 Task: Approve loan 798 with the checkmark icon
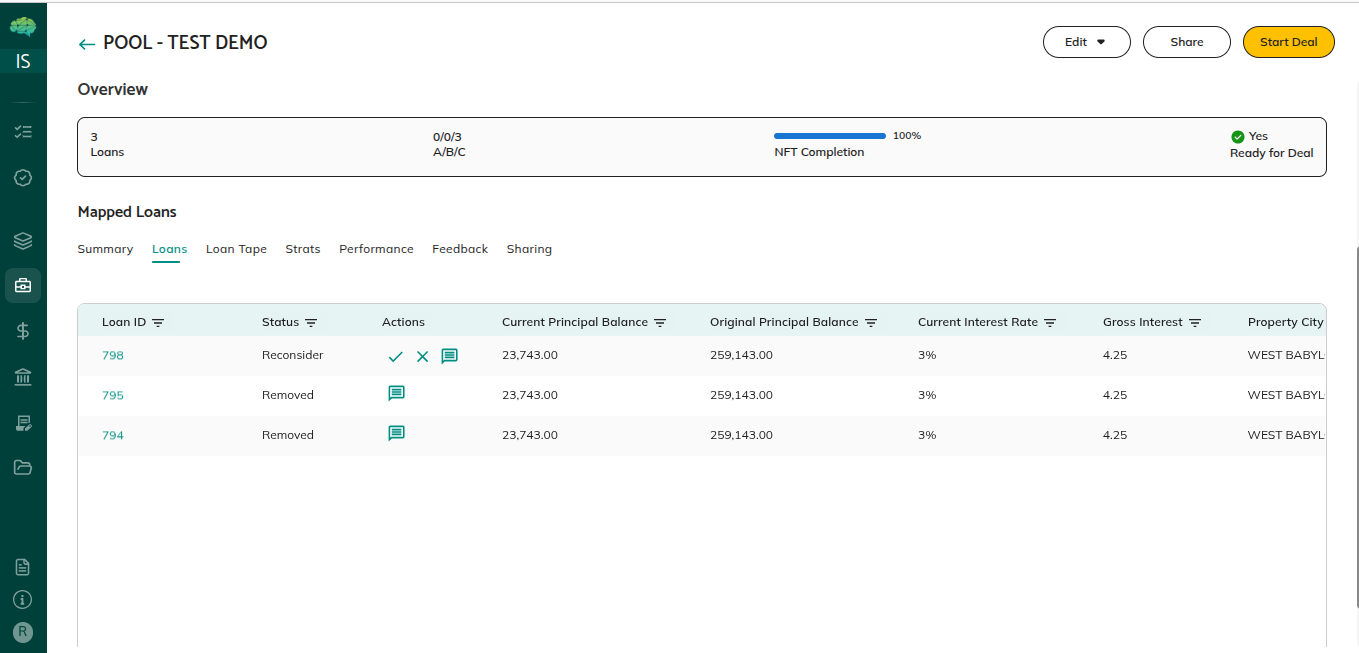pyautogui.click(x=396, y=356)
